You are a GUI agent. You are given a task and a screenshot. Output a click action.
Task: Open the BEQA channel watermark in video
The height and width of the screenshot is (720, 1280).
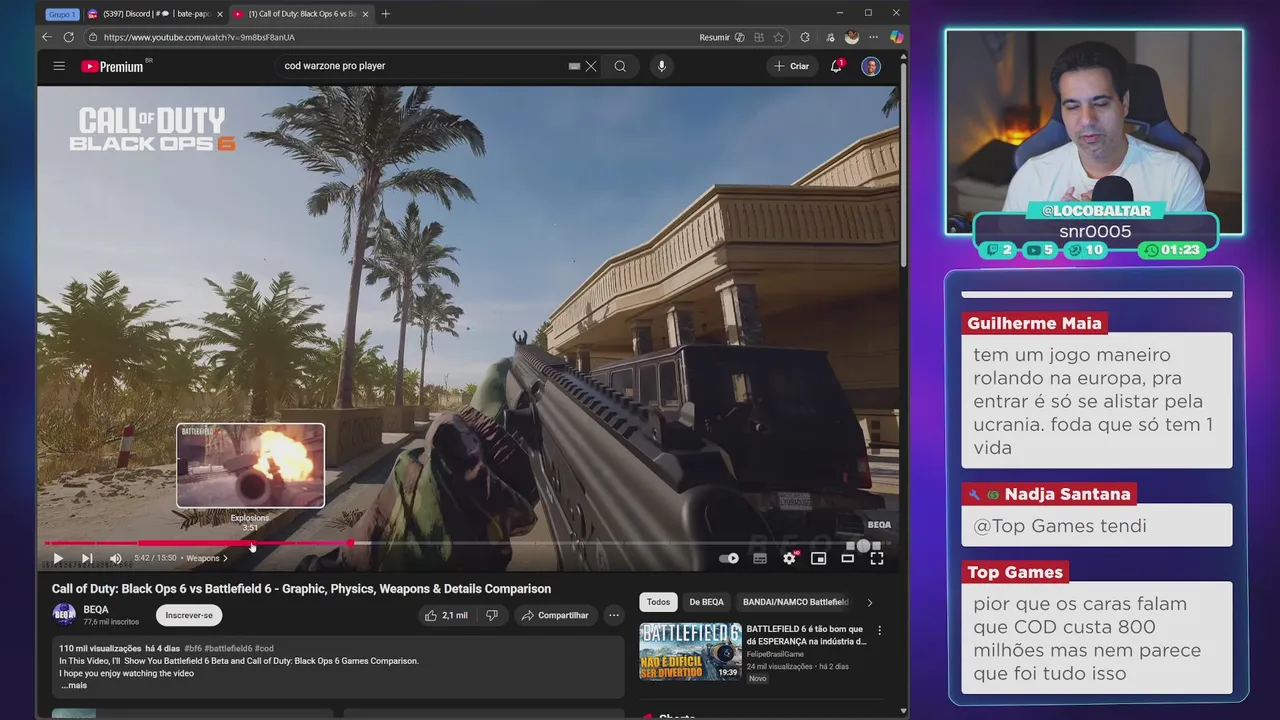coord(879,524)
